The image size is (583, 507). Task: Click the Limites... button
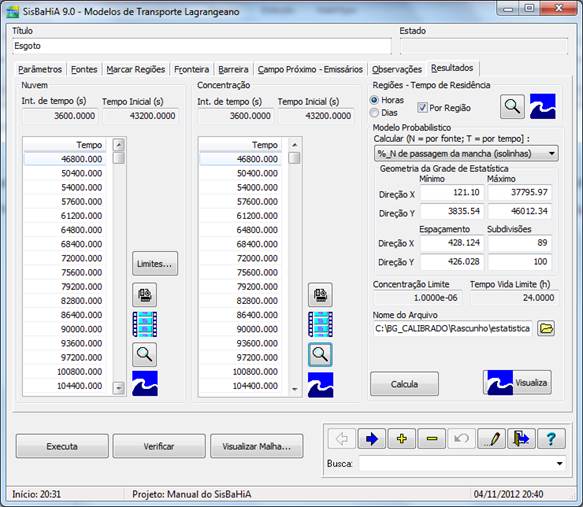(x=155, y=264)
